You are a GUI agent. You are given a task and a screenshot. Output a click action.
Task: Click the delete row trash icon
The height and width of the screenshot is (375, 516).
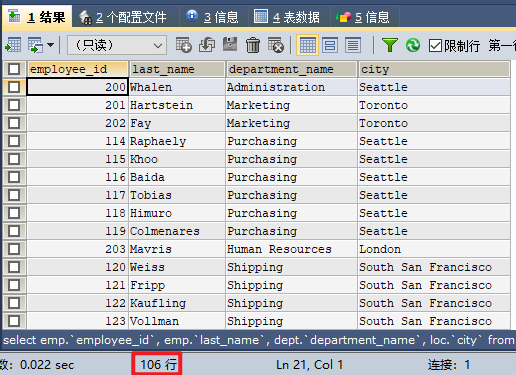(x=253, y=45)
